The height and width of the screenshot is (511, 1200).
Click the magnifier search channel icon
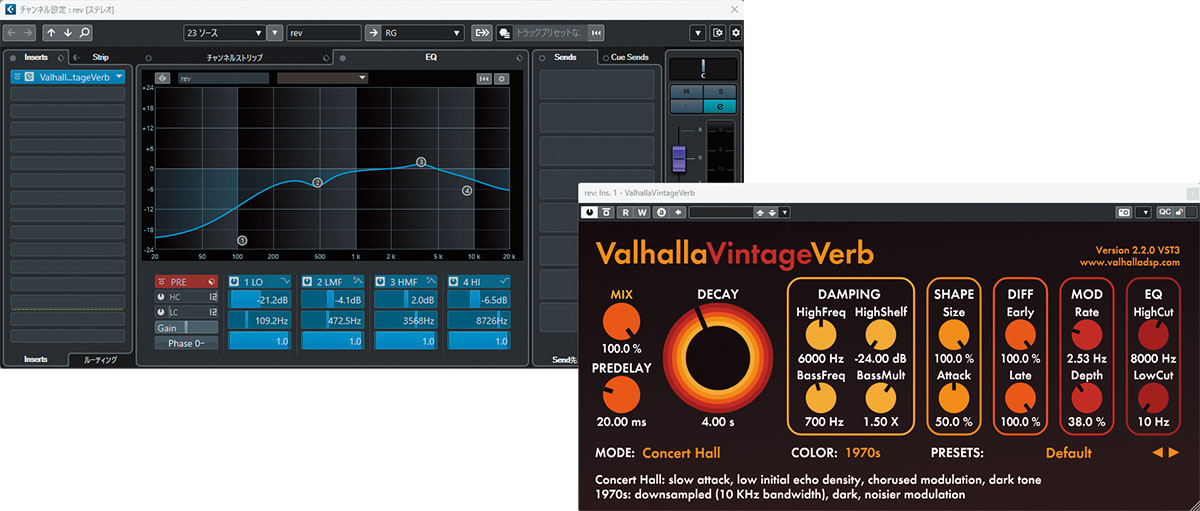coord(84,33)
